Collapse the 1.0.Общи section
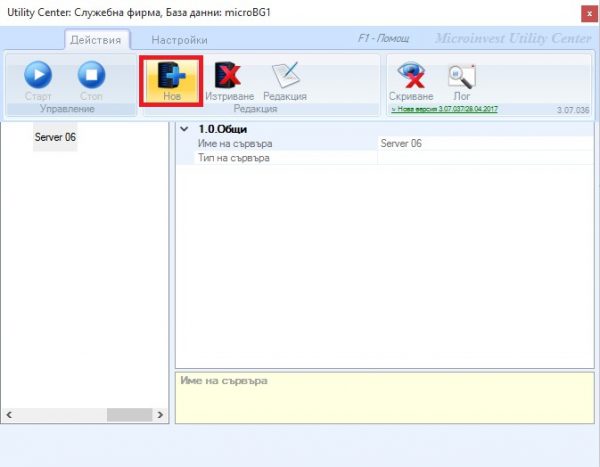The width and height of the screenshot is (600, 467). 184,129
